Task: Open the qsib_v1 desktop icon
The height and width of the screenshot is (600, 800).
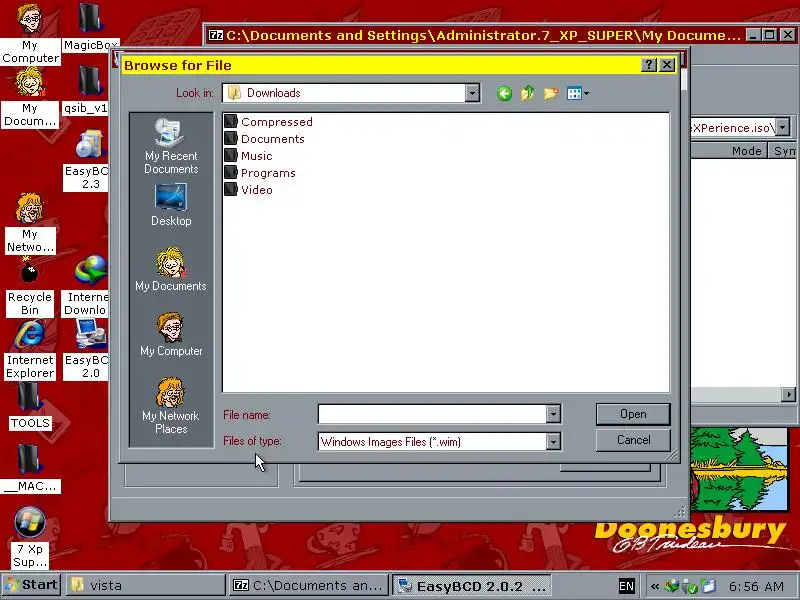Action: pyautogui.click(x=87, y=90)
